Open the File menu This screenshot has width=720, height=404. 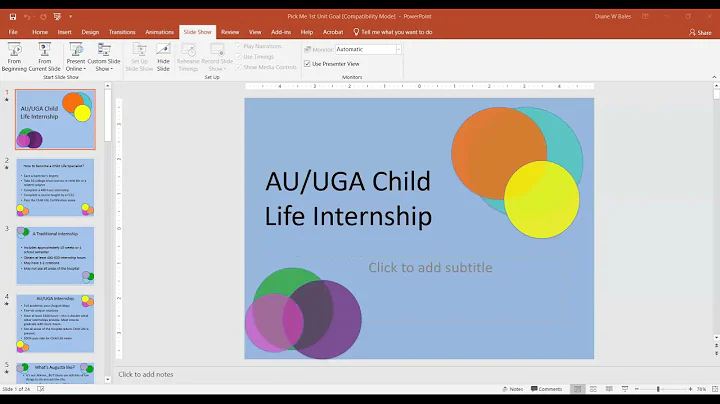coord(13,32)
